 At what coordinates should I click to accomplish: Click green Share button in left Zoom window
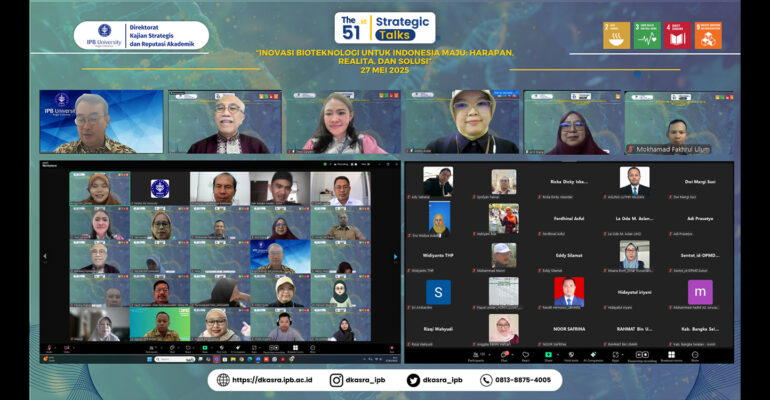pyautogui.click(x=205, y=349)
